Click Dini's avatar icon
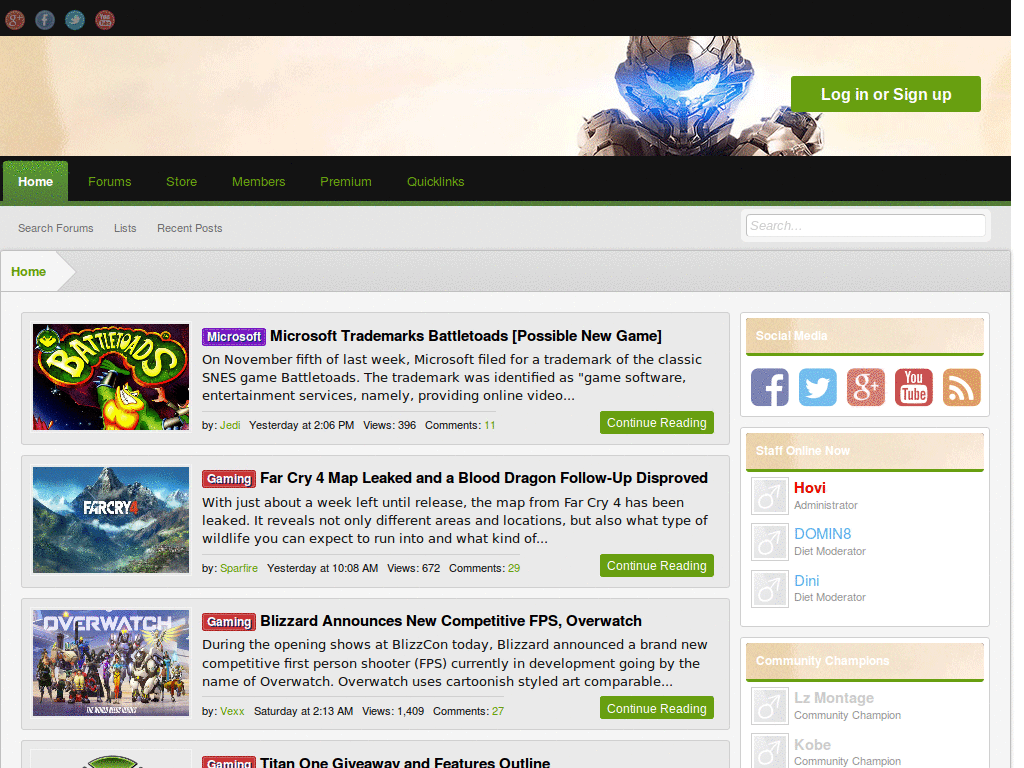 [x=770, y=588]
